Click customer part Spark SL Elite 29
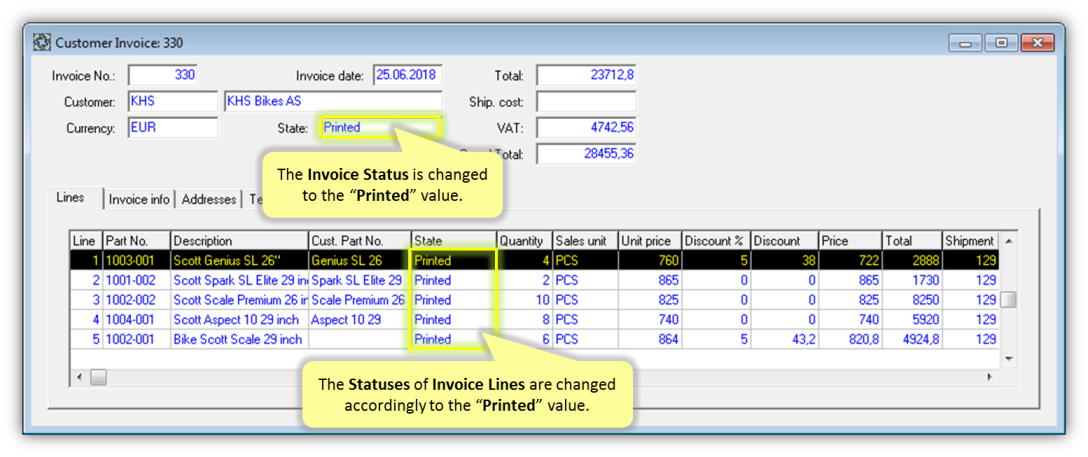Screen dimensions: 1088x457 point(360,280)
